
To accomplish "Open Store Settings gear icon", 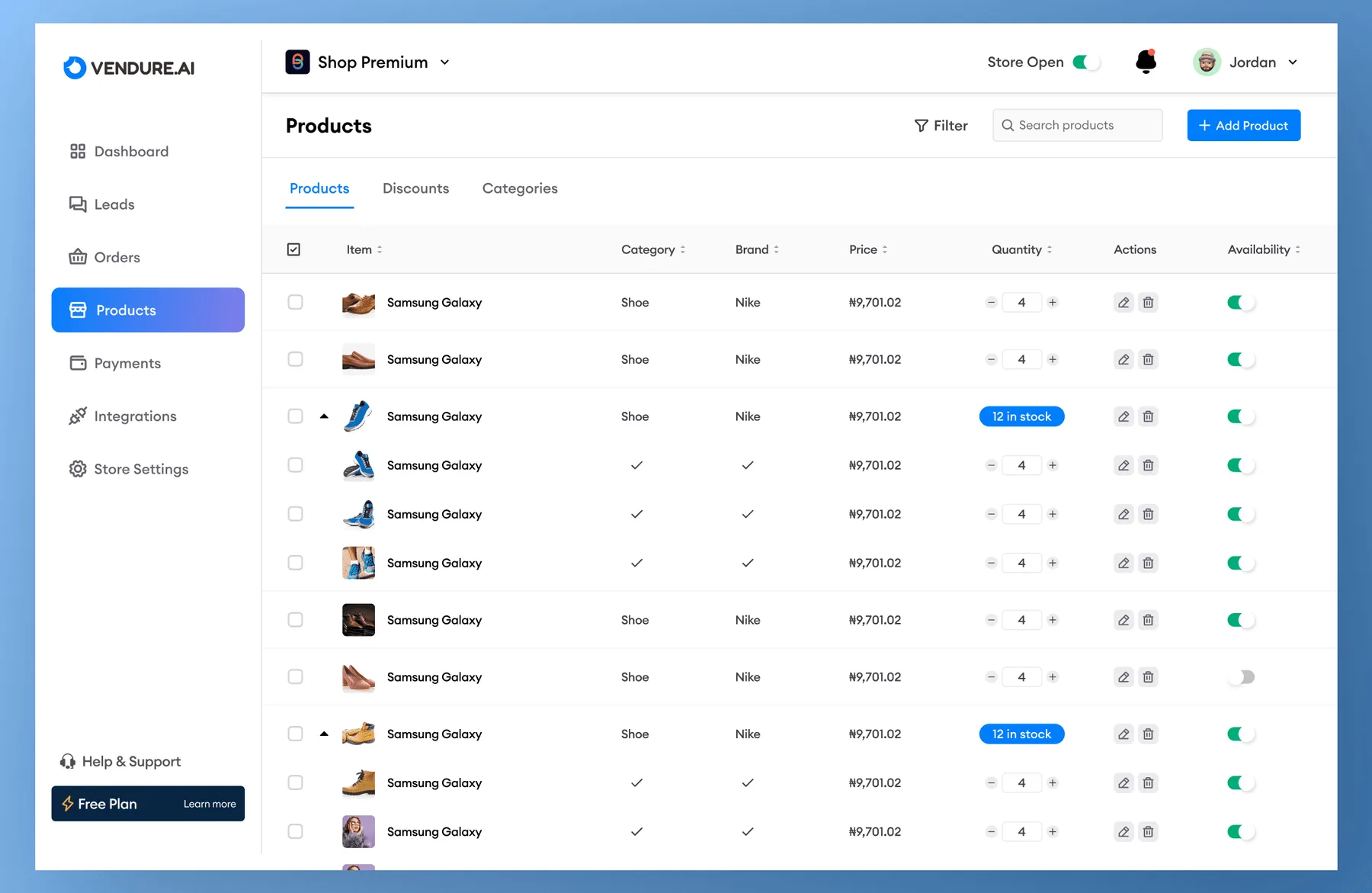I will [77, 469].
